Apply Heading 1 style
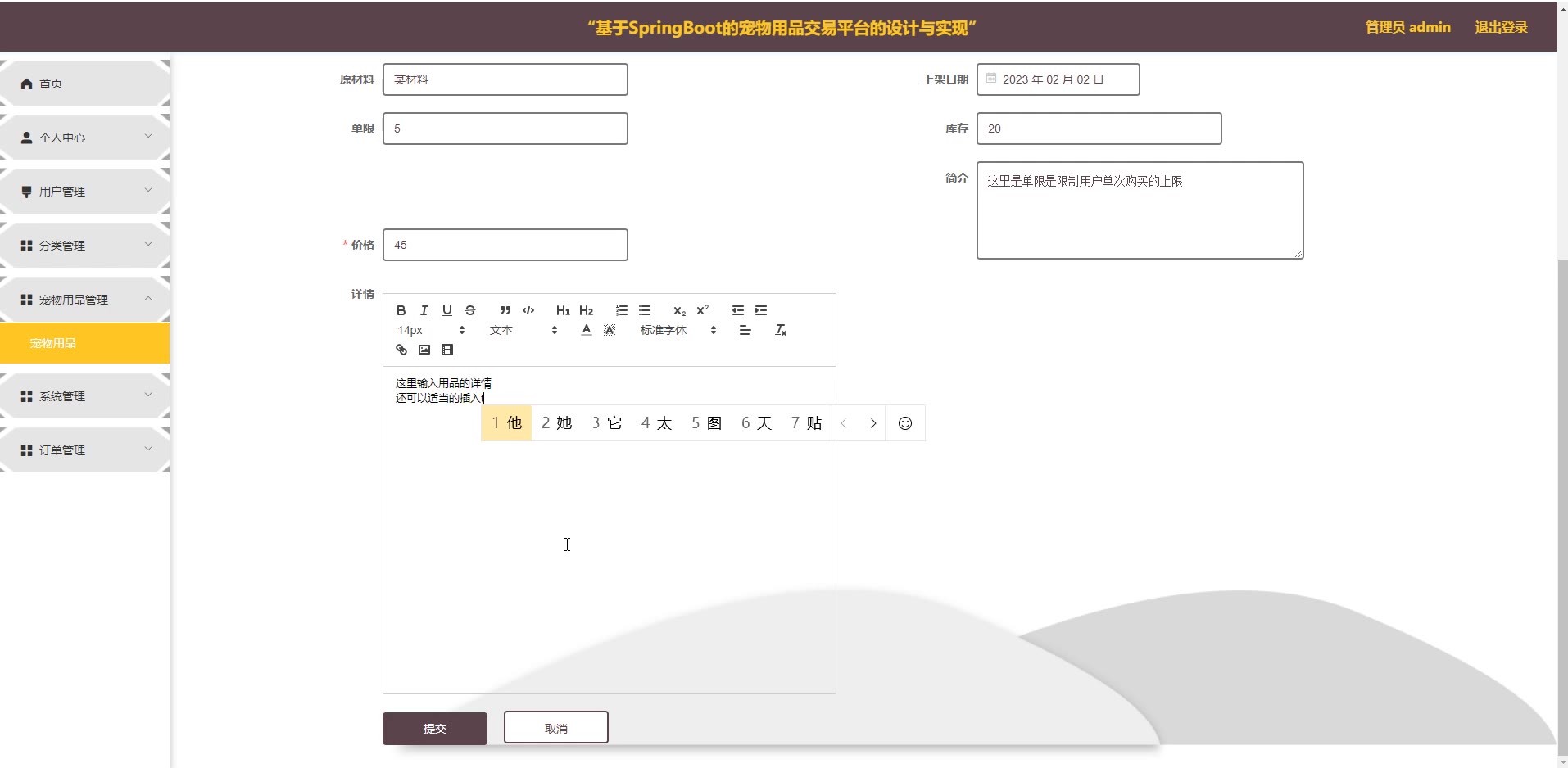The height and width of the screenshot is (768, 1568). click(563, 310)
